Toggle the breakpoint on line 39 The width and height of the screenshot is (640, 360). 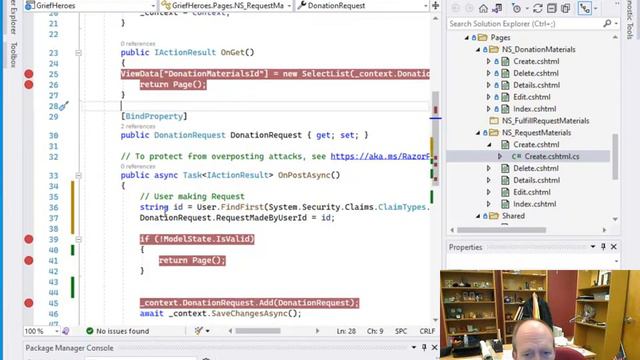(x=29, y=239)
